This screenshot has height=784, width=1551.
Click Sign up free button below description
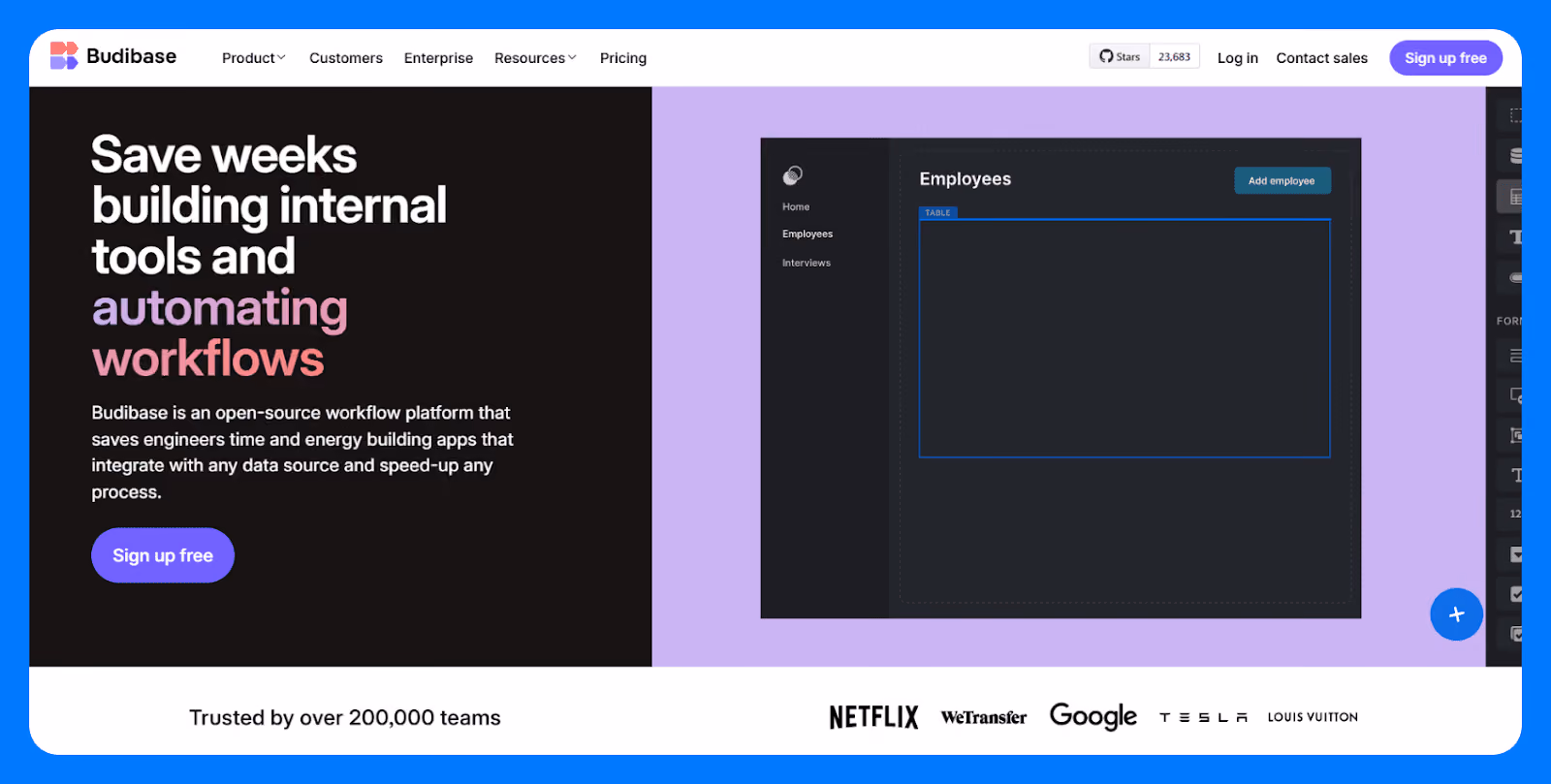(163, 555)
